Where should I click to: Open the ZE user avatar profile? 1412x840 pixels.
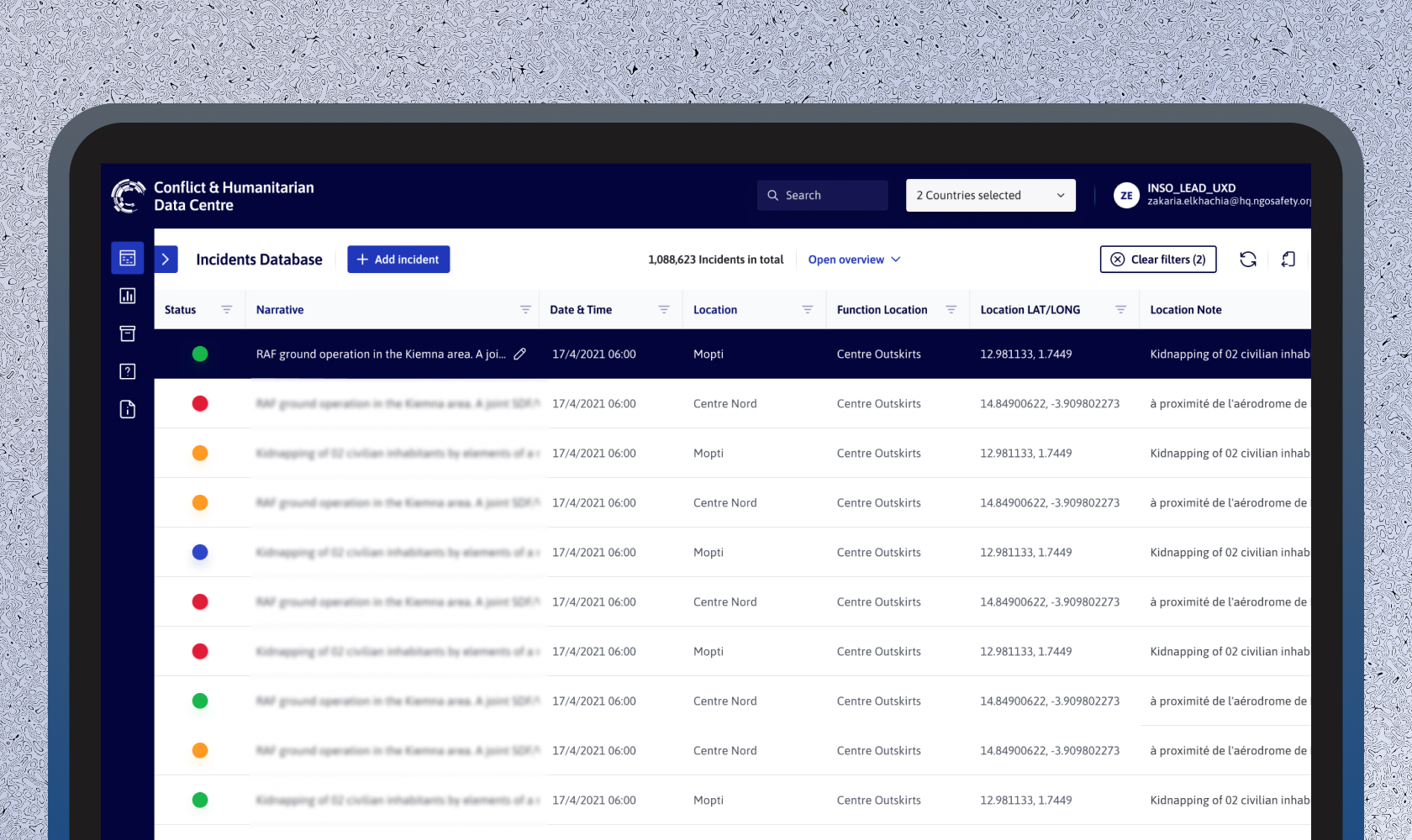tap(1126, 196)
